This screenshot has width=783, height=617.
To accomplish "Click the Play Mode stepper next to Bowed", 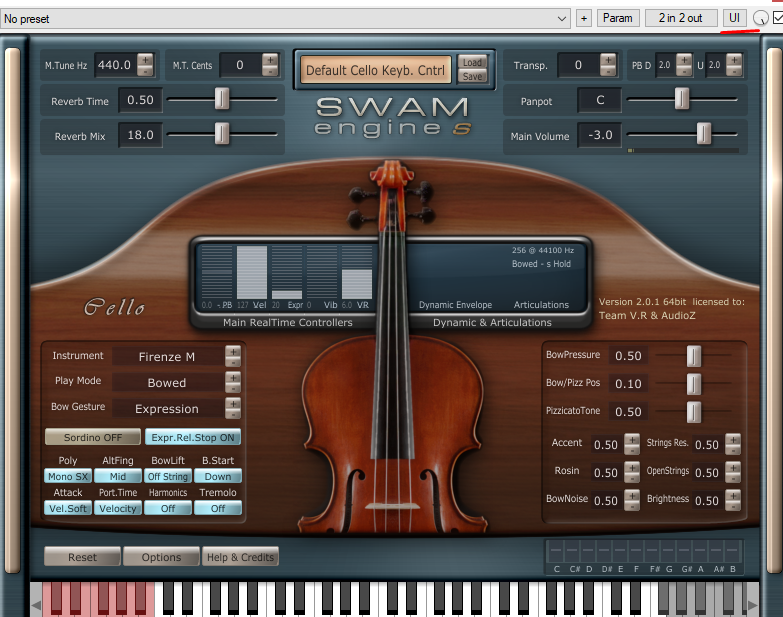I will pos(233,382).
